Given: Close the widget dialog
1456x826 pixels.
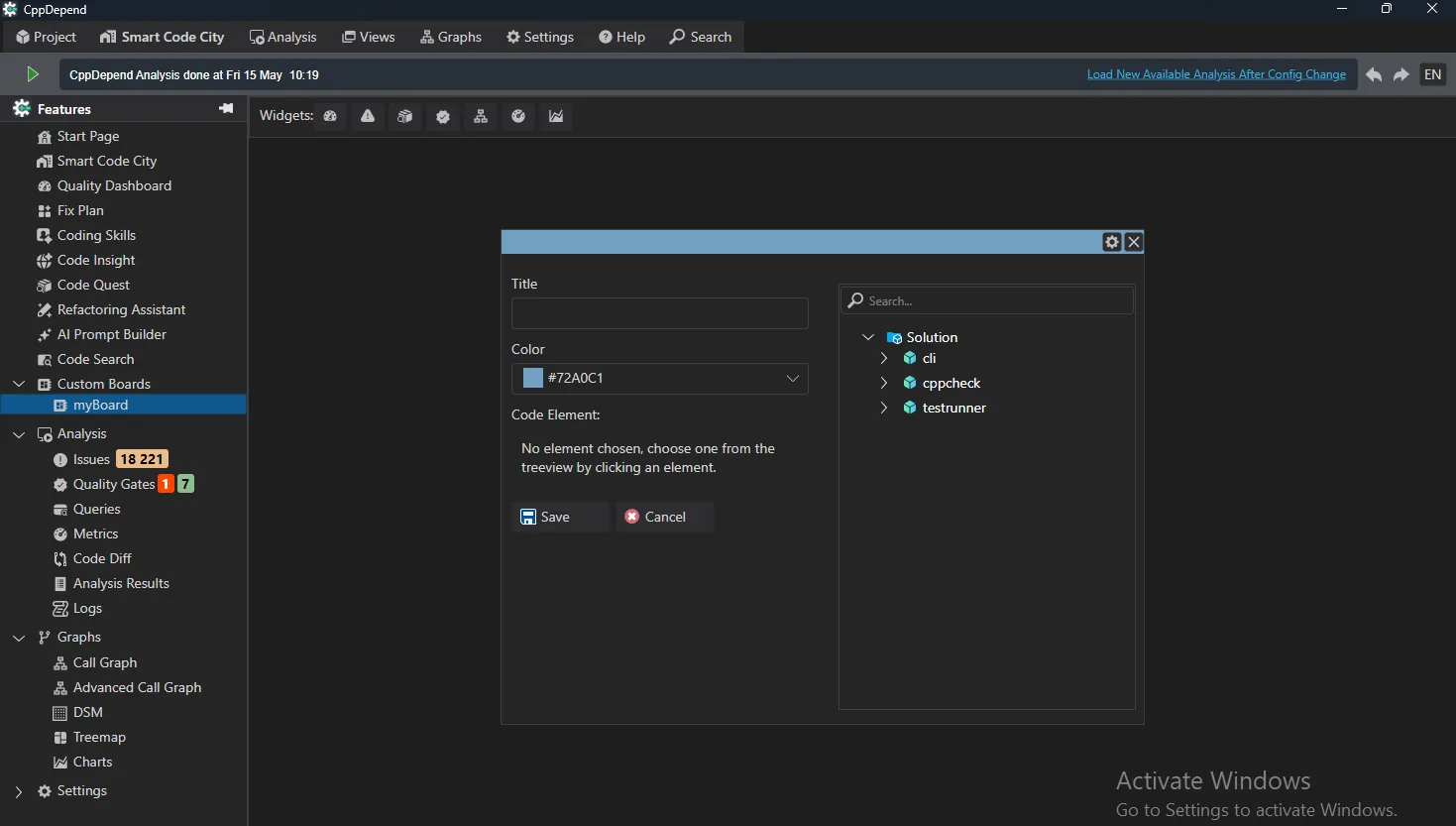Looking at the screenshot, I should 1134,242.
